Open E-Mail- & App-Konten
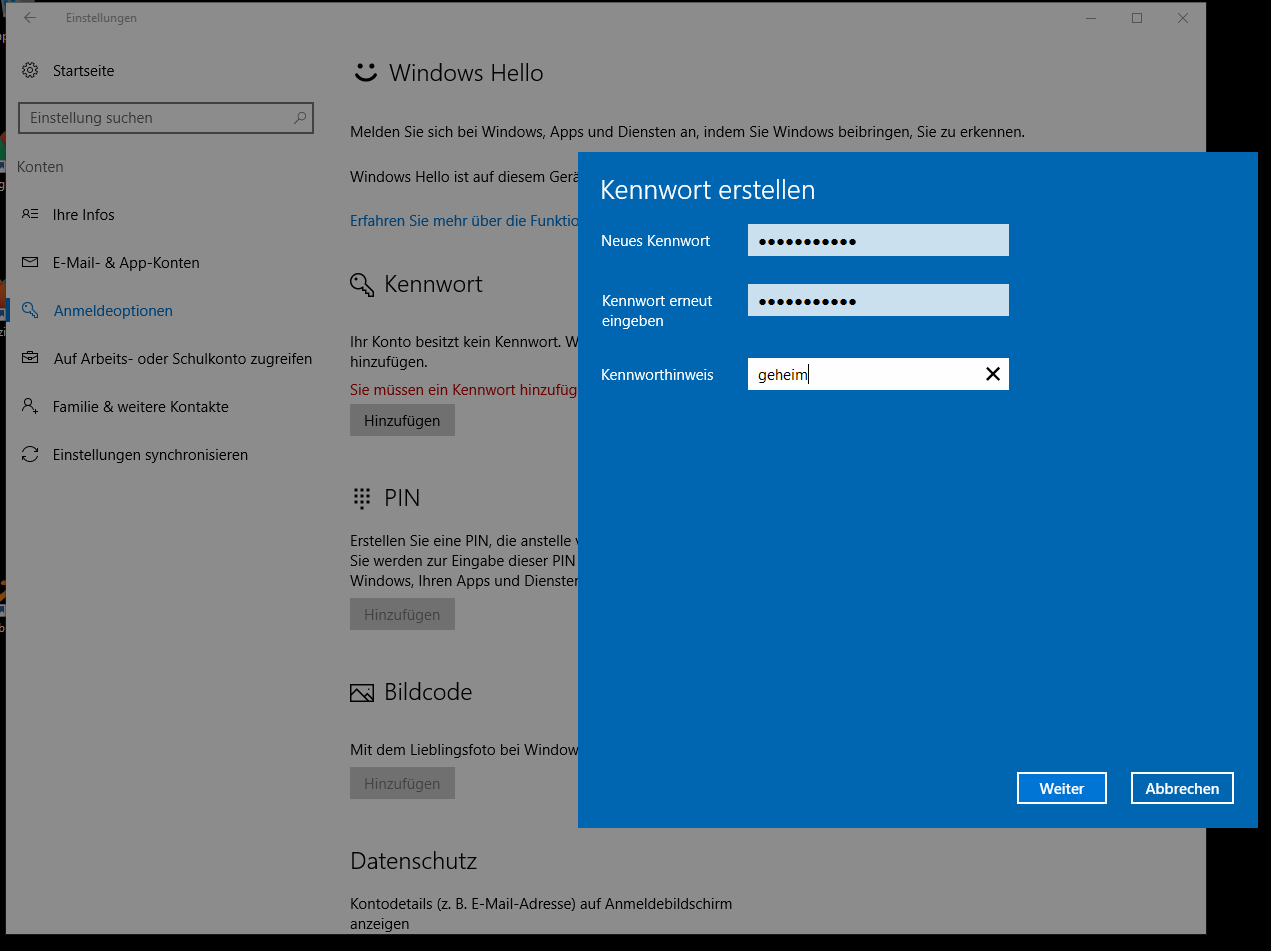The height and width of the screenshot is (951, 1271). point(126,263)
